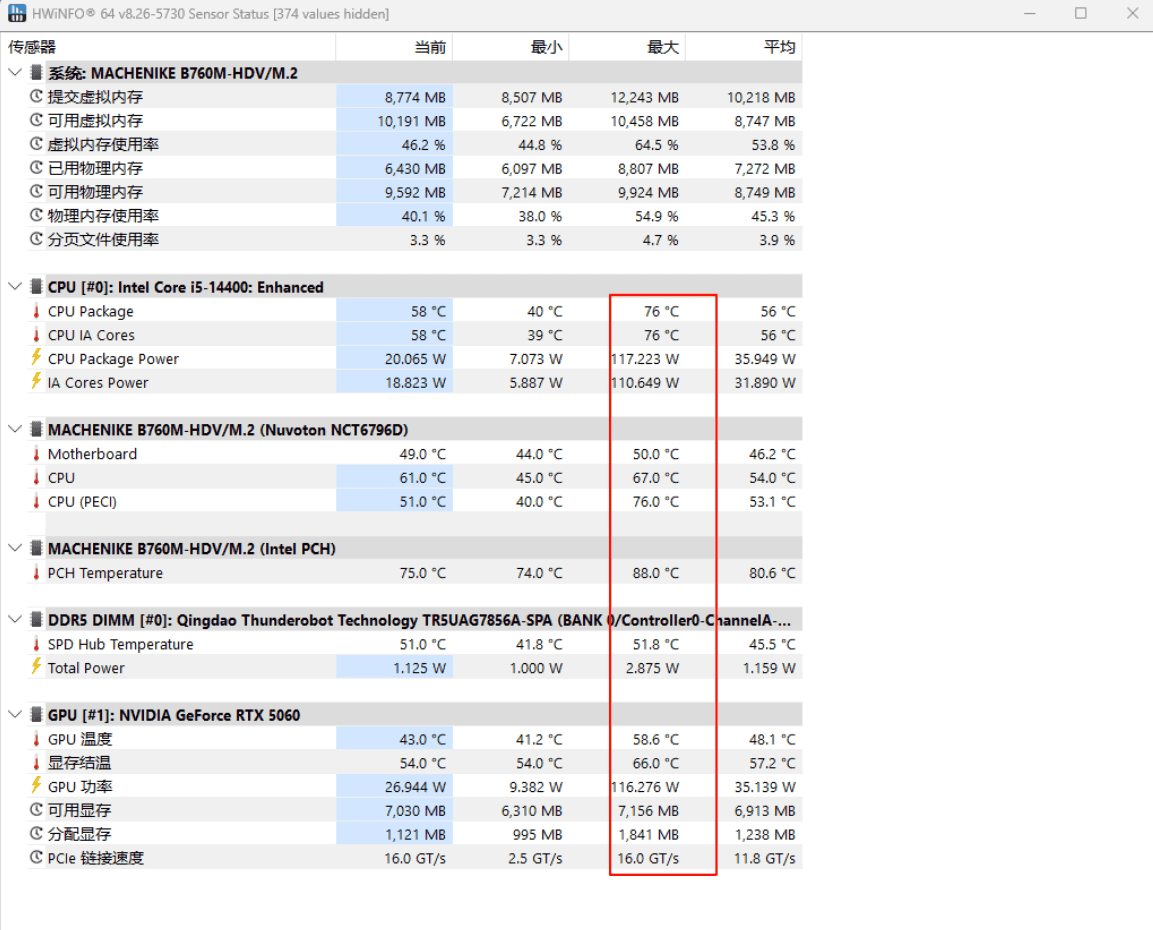Click chip icon beside DDR5 DIMM [#0] header
The height and width of the screenshot is (930, 1153).
(x=36, y=620)
